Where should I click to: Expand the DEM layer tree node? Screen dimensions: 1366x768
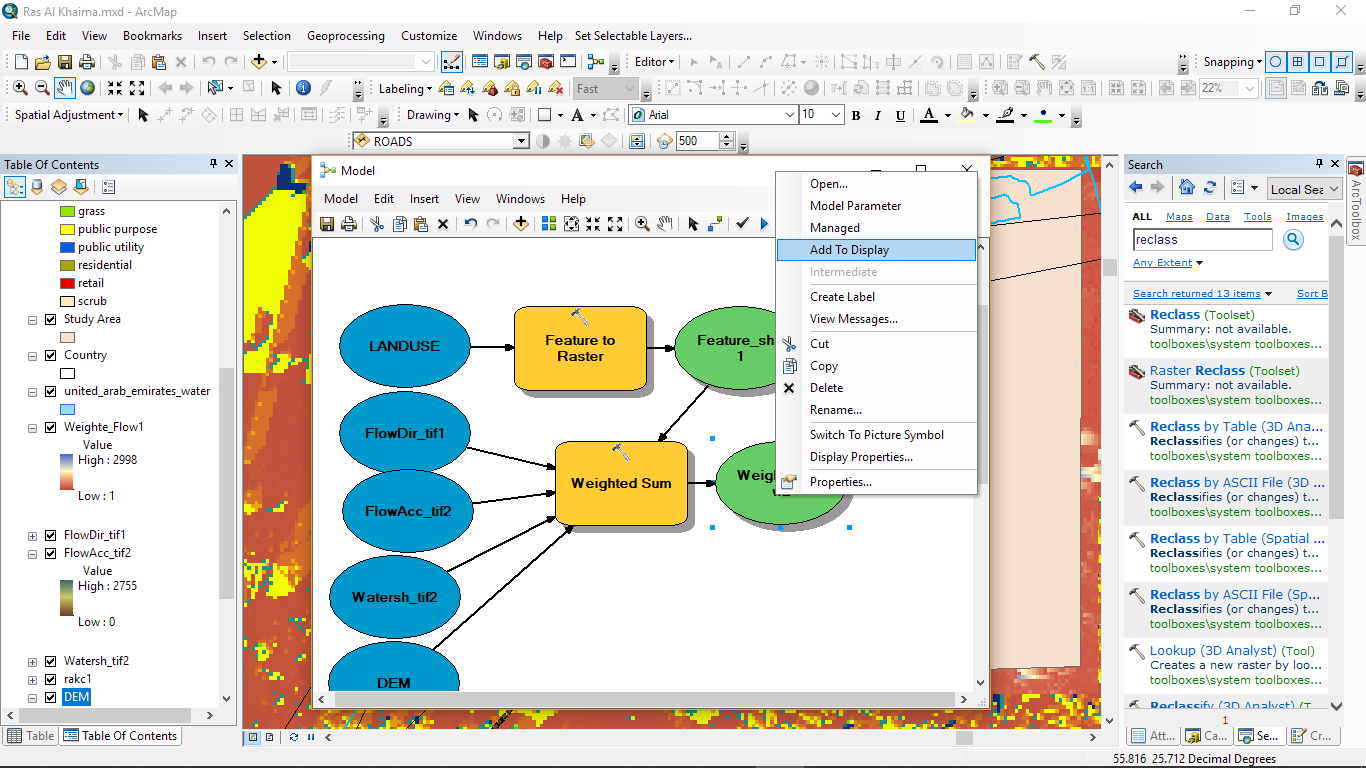pos(33,697)
